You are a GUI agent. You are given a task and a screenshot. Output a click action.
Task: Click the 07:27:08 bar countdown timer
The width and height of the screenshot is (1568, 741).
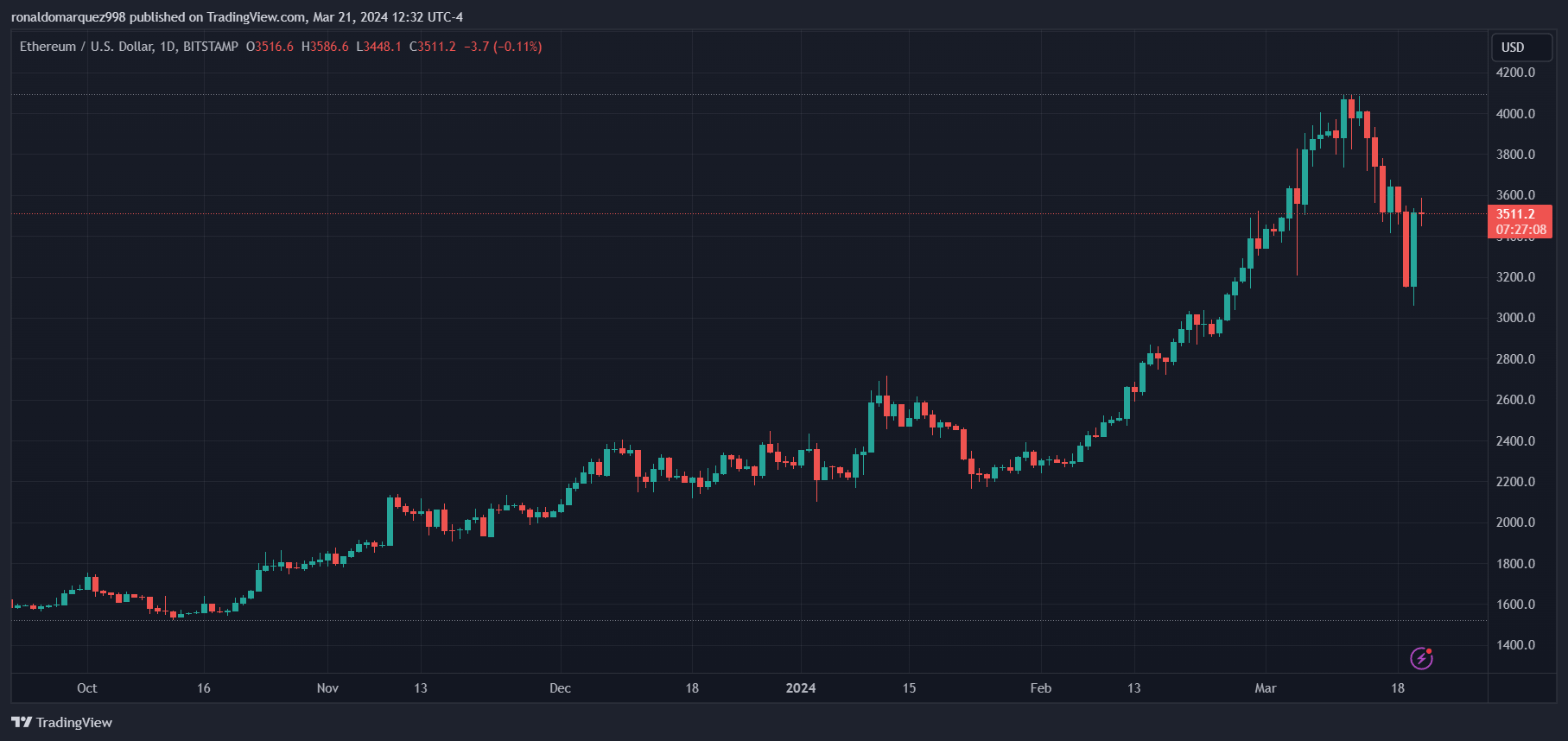(x=1521, y=230)
